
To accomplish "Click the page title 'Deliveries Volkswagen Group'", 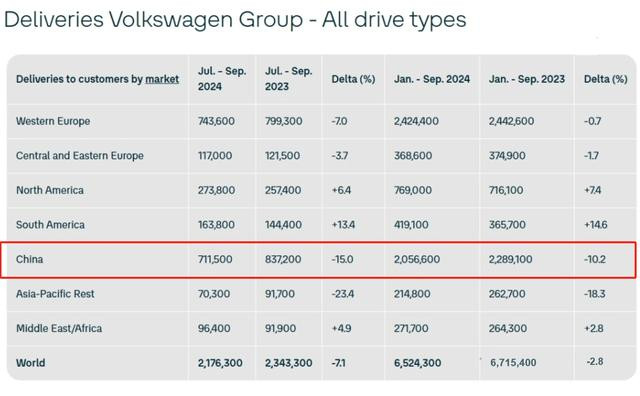I will click(153, 20).
